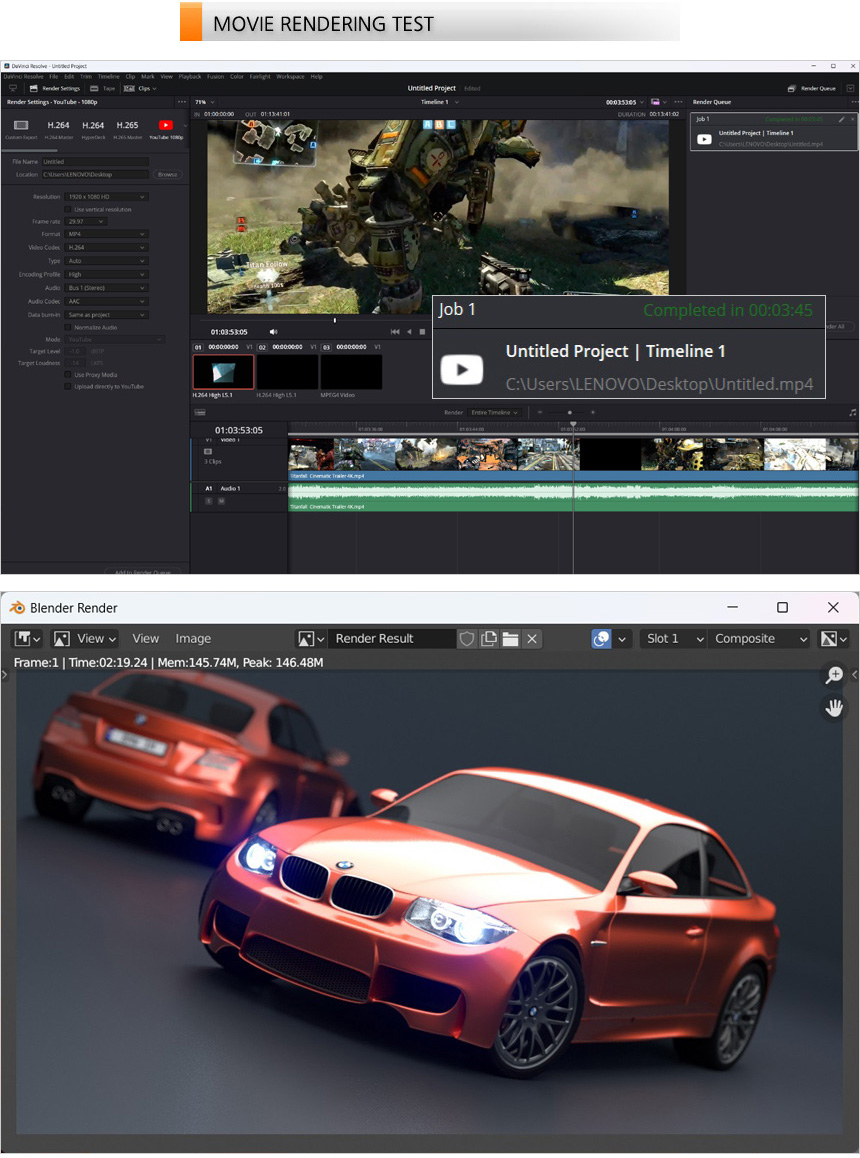Open the viewer options three-dot menu
The width and height of the screenshot is (860, 1158).
click(x=678, y=102)
